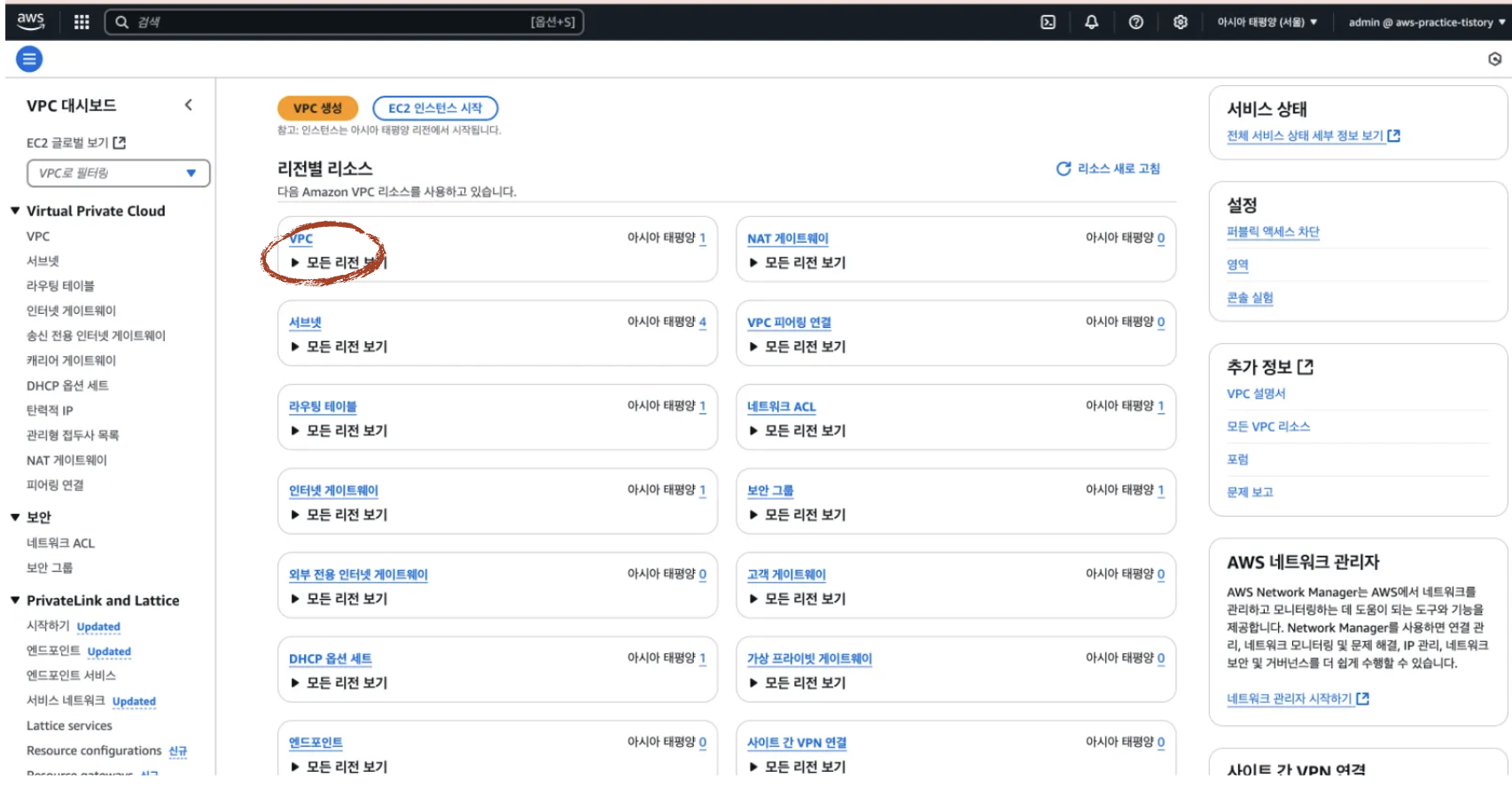Click 리소스 새로 고침 link
The width and height of the screenshot is (1512, 787).
pyautogui.click(x=1118, y=168)
